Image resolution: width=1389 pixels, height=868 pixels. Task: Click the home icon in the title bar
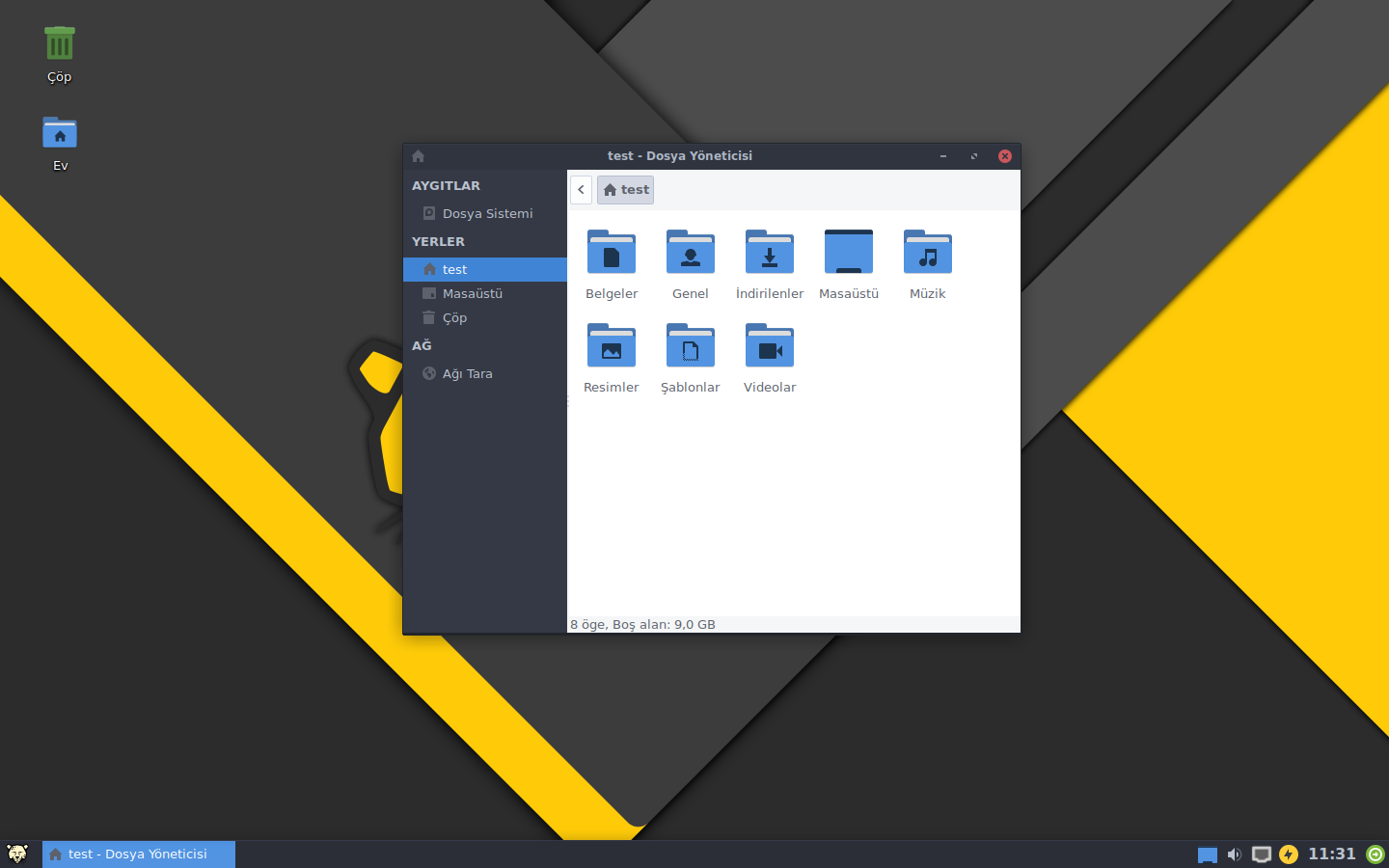tap(418, 156)
